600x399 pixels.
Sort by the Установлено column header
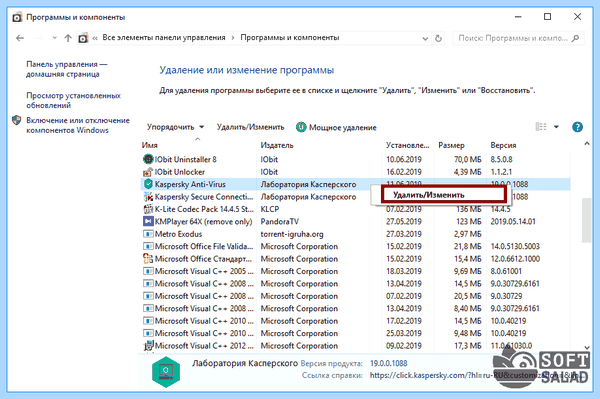pos(408,145)
